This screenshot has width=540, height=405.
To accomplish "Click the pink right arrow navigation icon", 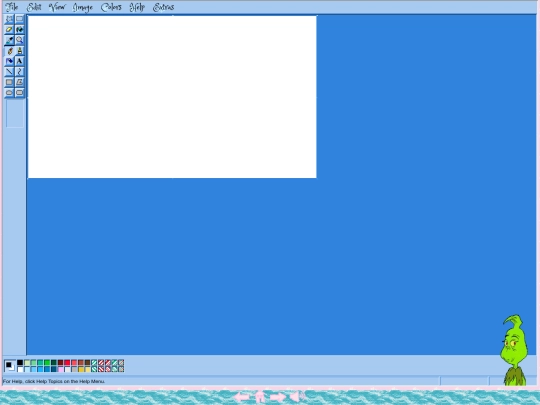I will tap(278, 397).
